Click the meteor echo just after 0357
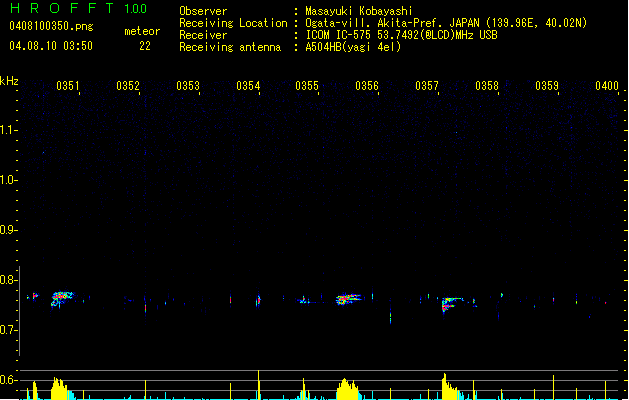629x400 pixels. 452,304
